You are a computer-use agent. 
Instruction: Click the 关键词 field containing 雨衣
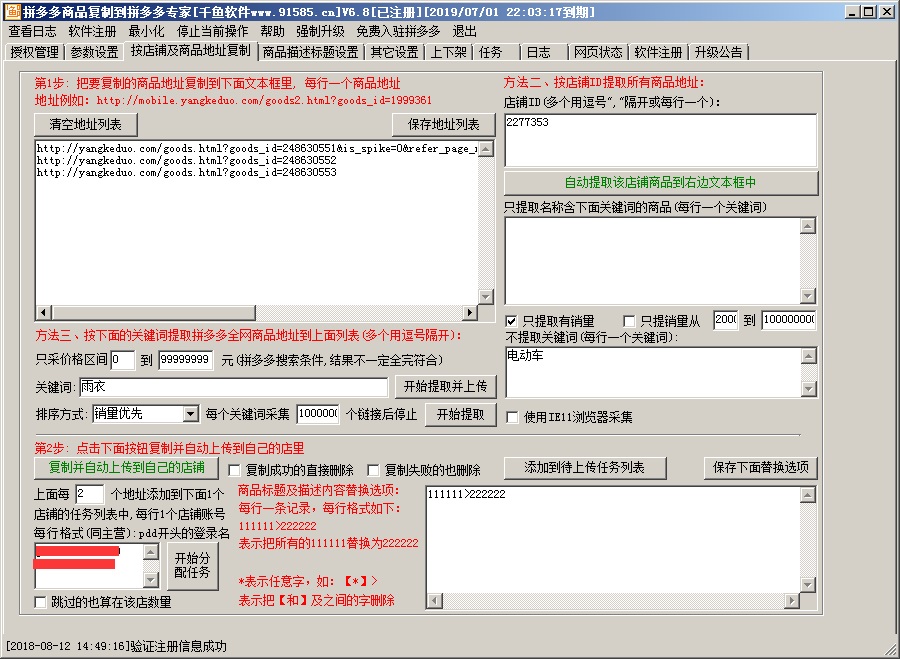234,387
